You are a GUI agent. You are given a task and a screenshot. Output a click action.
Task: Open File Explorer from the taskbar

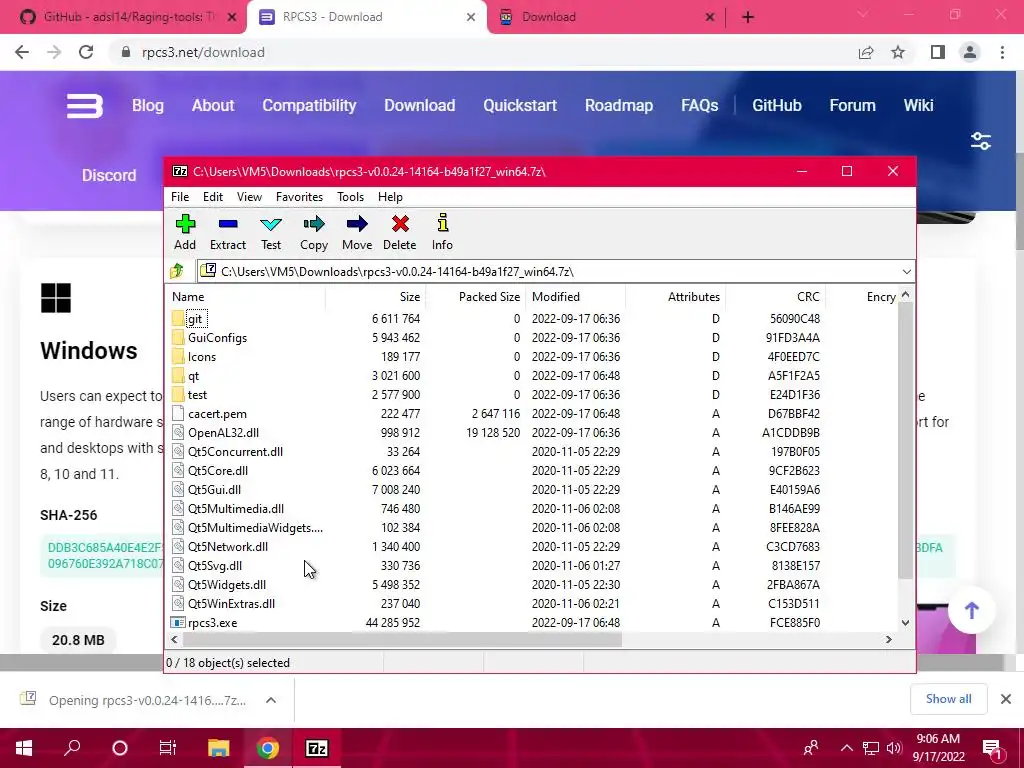point(218,748)
